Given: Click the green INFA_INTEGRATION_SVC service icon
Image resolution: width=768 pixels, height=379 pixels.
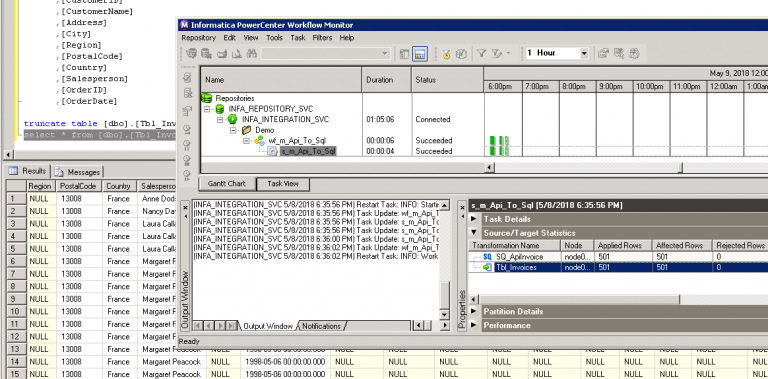Looking at the screenshot, I should pos(233,119).
